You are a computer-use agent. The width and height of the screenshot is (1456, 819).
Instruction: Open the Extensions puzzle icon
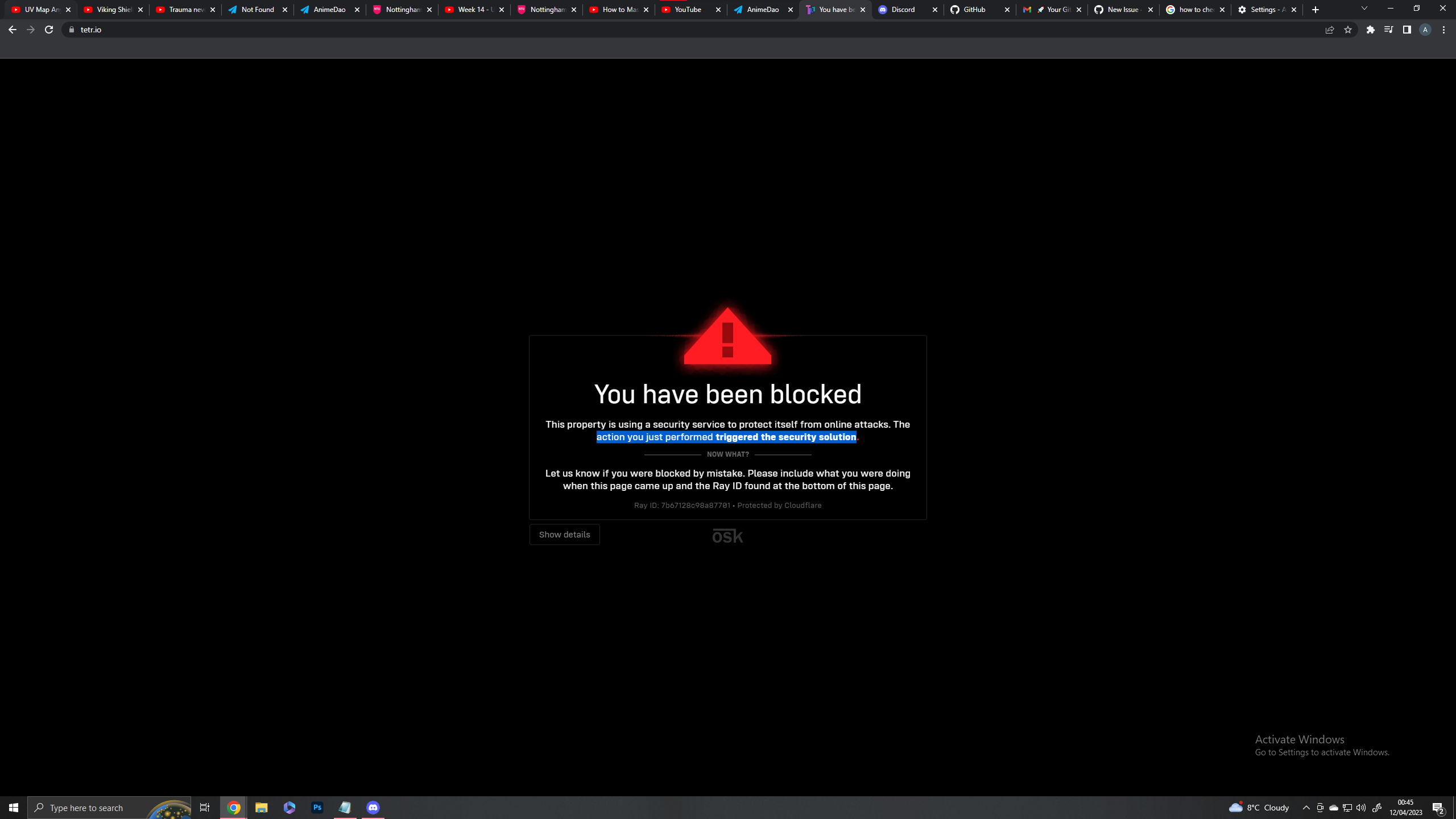(1370, 29)
